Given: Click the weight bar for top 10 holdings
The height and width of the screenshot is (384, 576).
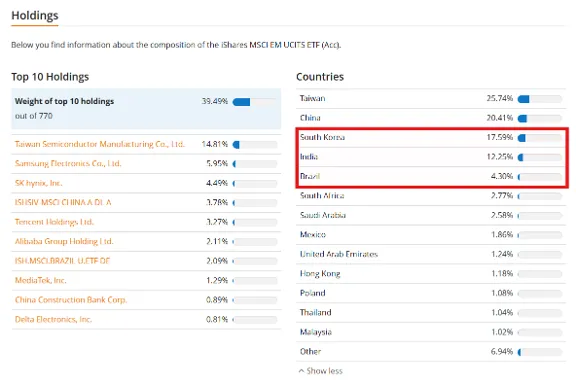Looking at the screenshot, I should pos(255,102).
